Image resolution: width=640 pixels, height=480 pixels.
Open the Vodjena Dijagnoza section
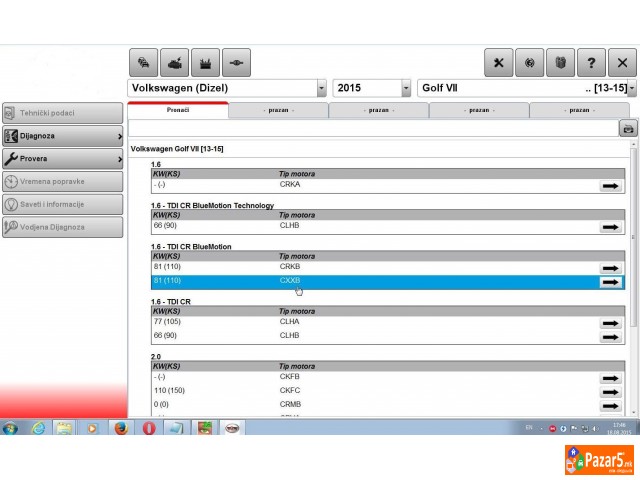[x=62, y=227]
